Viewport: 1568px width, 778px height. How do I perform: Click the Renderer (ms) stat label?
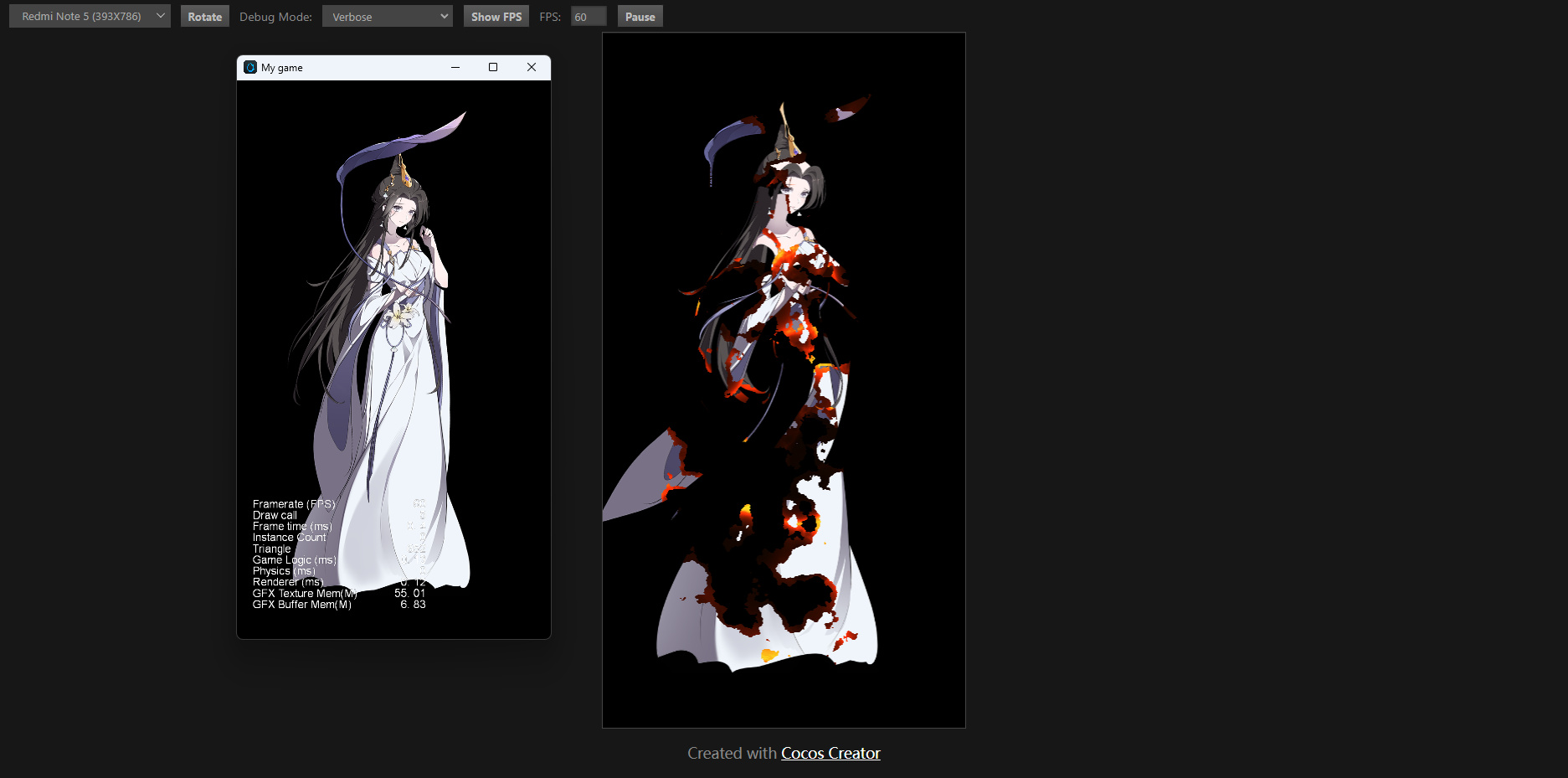coord(288,582)
